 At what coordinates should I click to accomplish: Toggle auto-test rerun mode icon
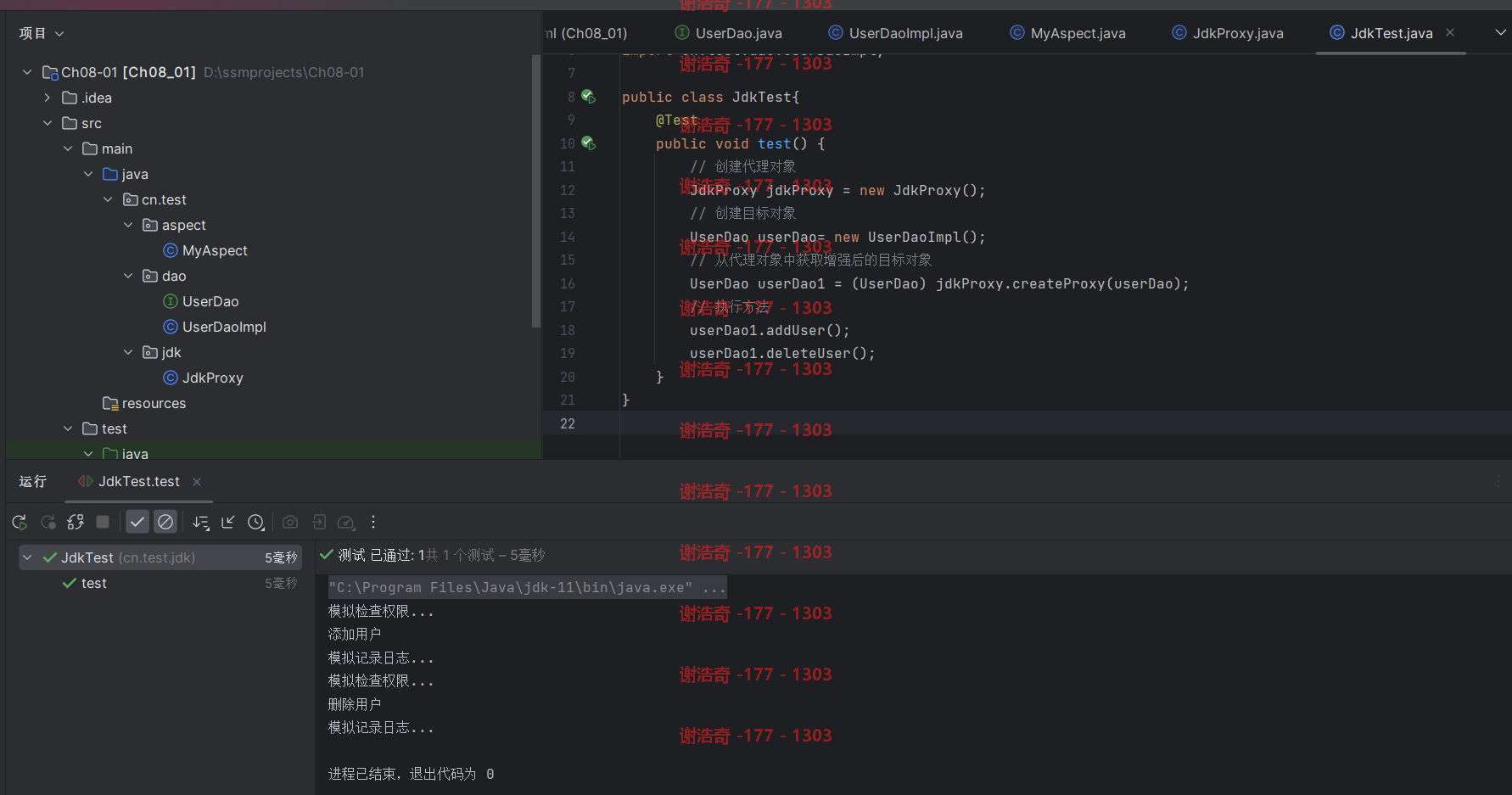(x=76, y=522)
